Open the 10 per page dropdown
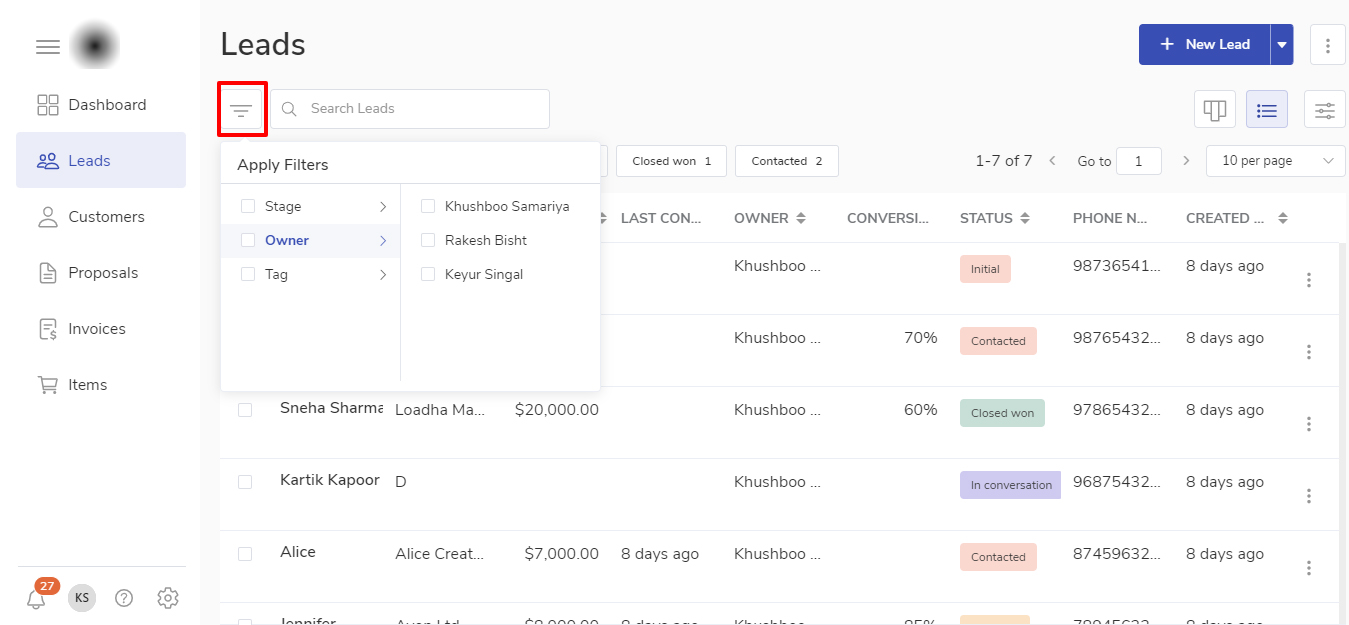This screenshot has width=1349, height=625. (x=1275, y=161)
